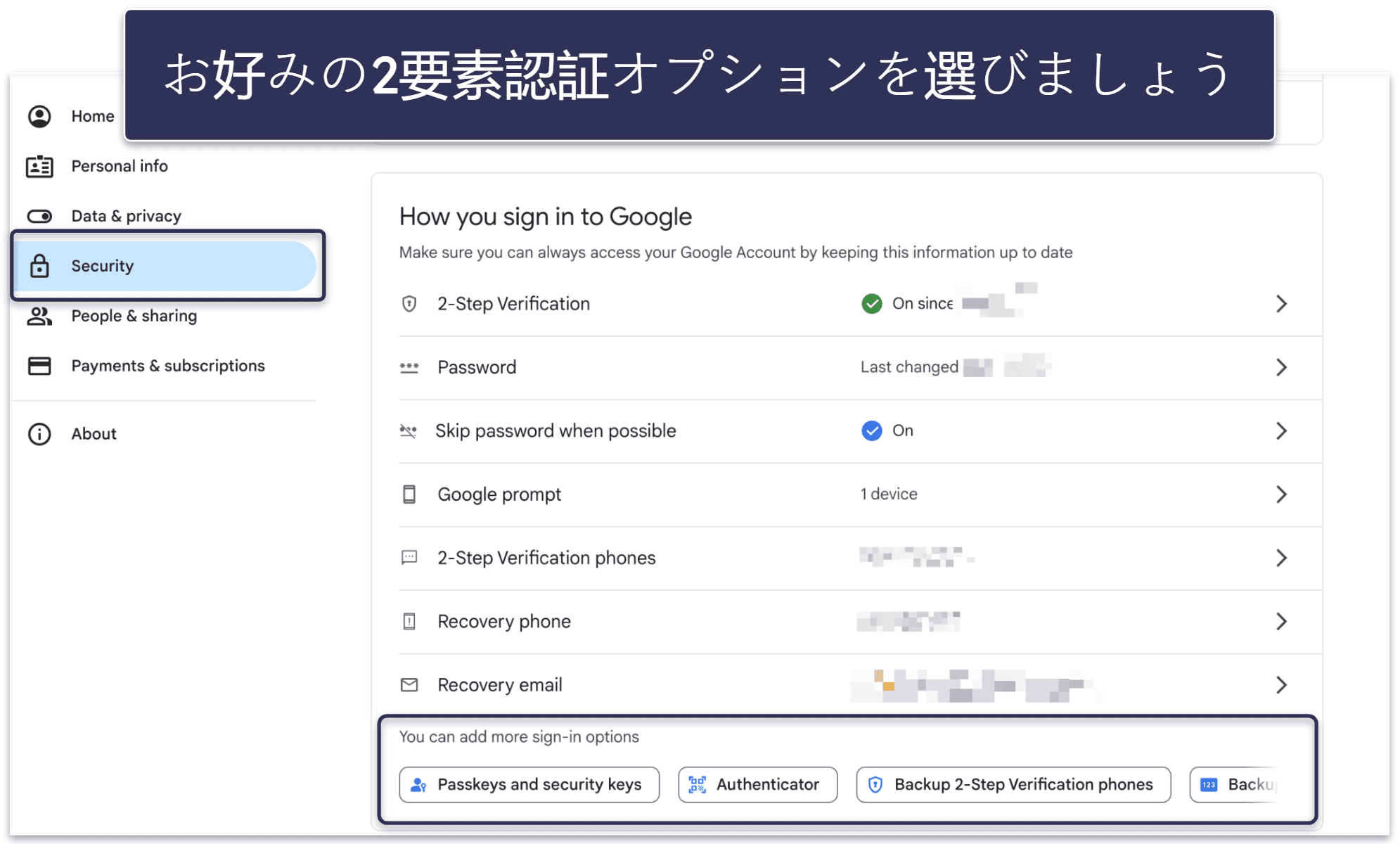Viewport: 1400px width, 844px height.
Task: Click the Recovery email envelope icon
Action: pyautogui.click(x=409, y=685)
